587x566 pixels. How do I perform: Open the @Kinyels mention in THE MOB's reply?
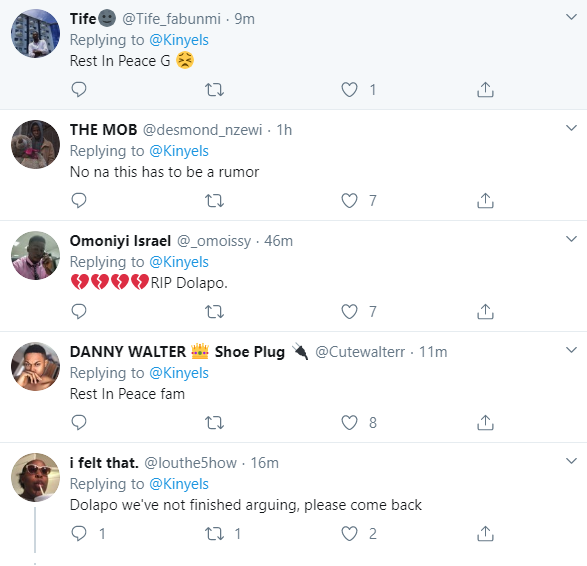pos(179,151)
